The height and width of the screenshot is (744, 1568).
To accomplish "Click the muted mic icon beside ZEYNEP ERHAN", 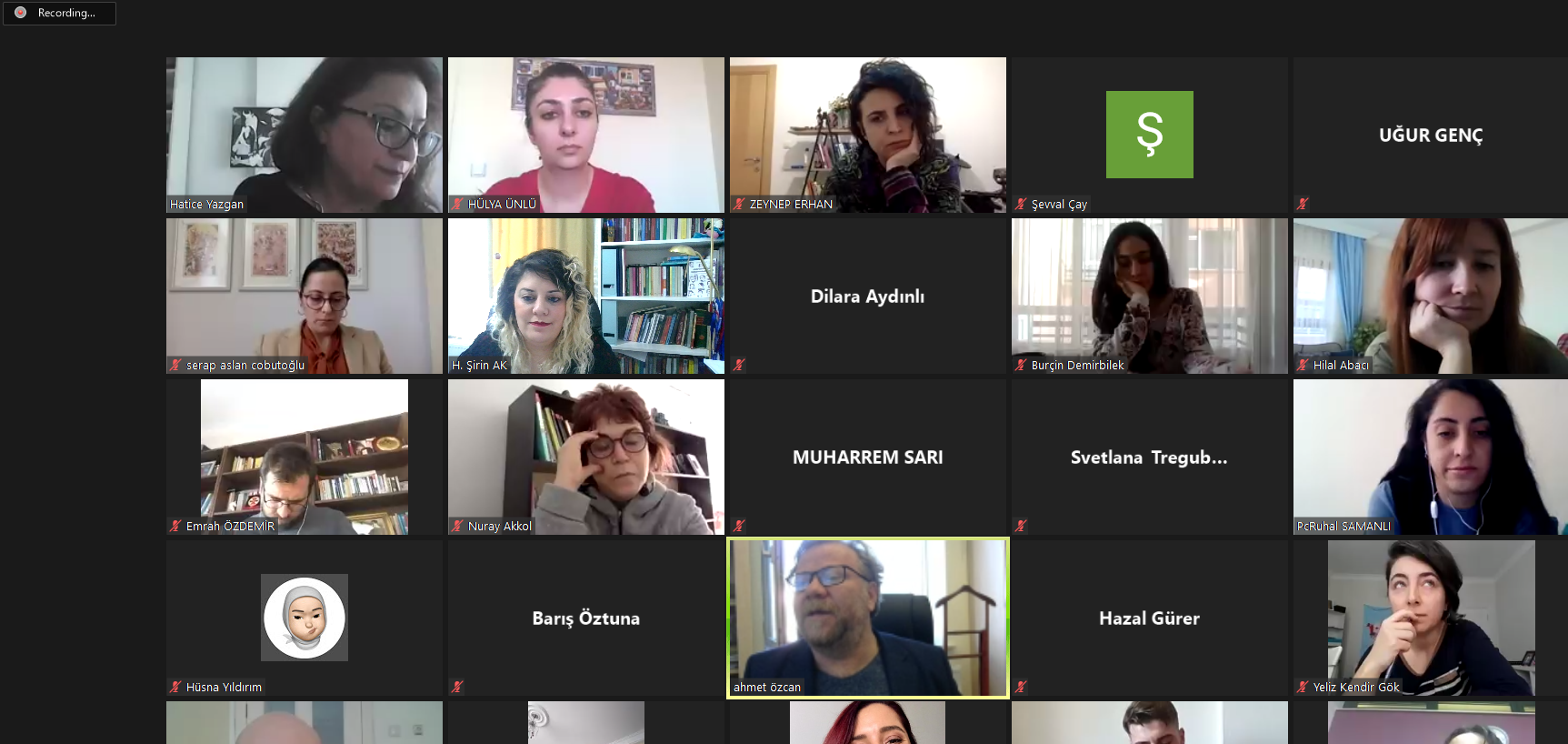I will [740, 204].
